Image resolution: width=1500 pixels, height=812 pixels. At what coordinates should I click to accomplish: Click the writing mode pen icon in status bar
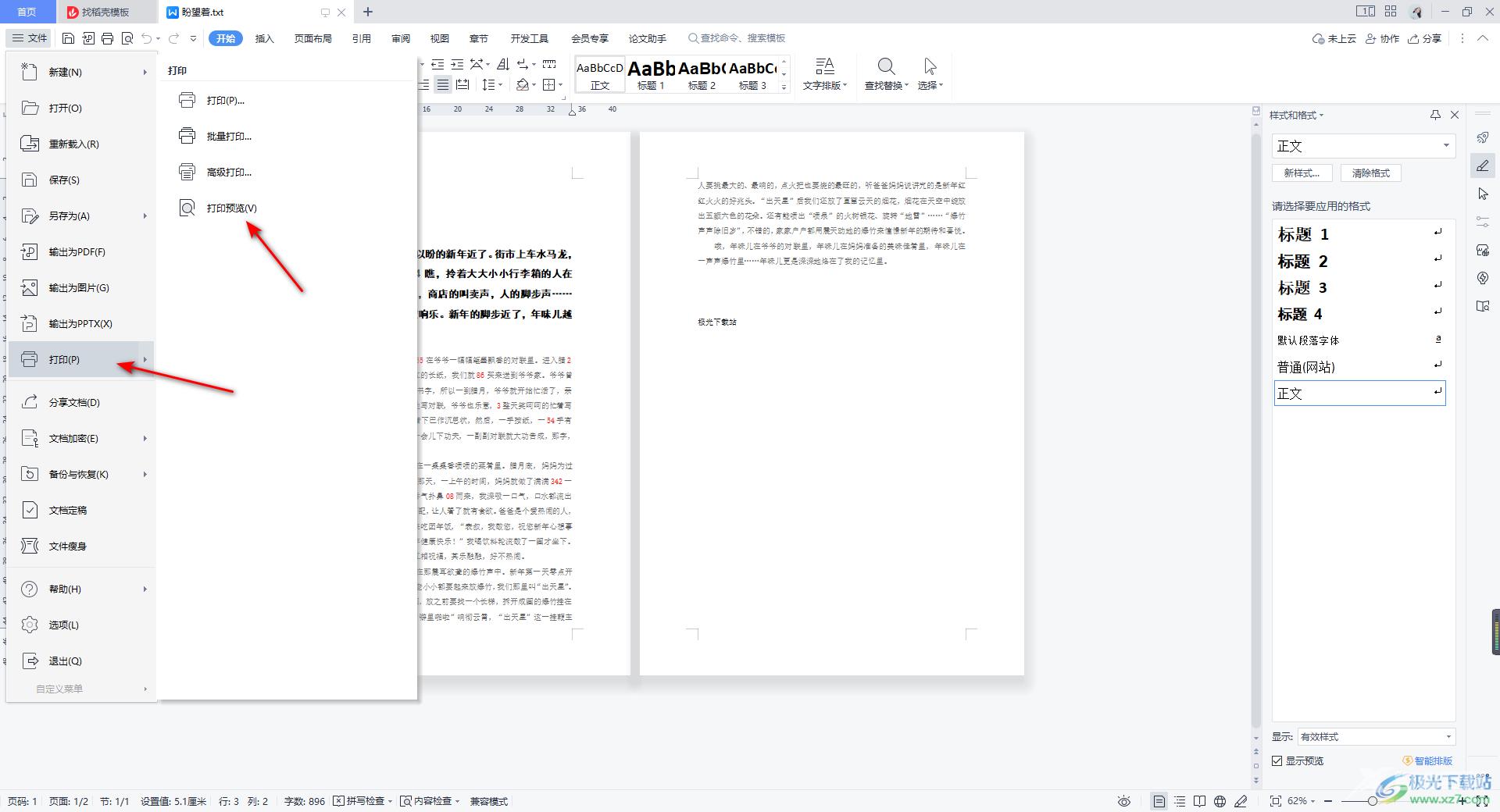[x=1241, y=801]
